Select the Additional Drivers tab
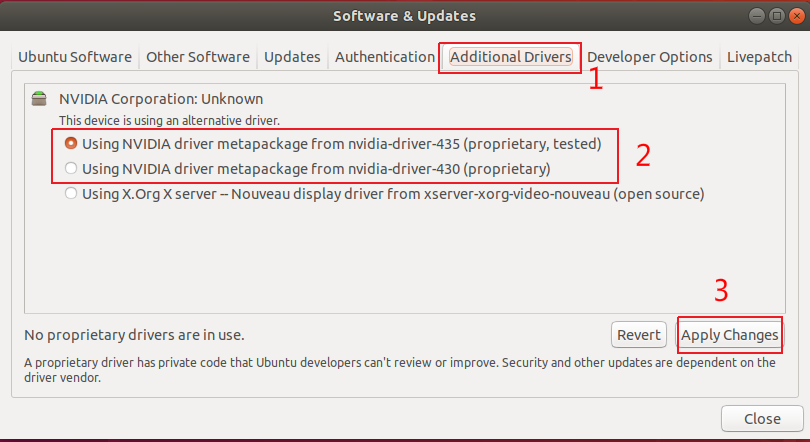This screenshot has width=810, height=442. pyautogui.click(x=510, y=57)
